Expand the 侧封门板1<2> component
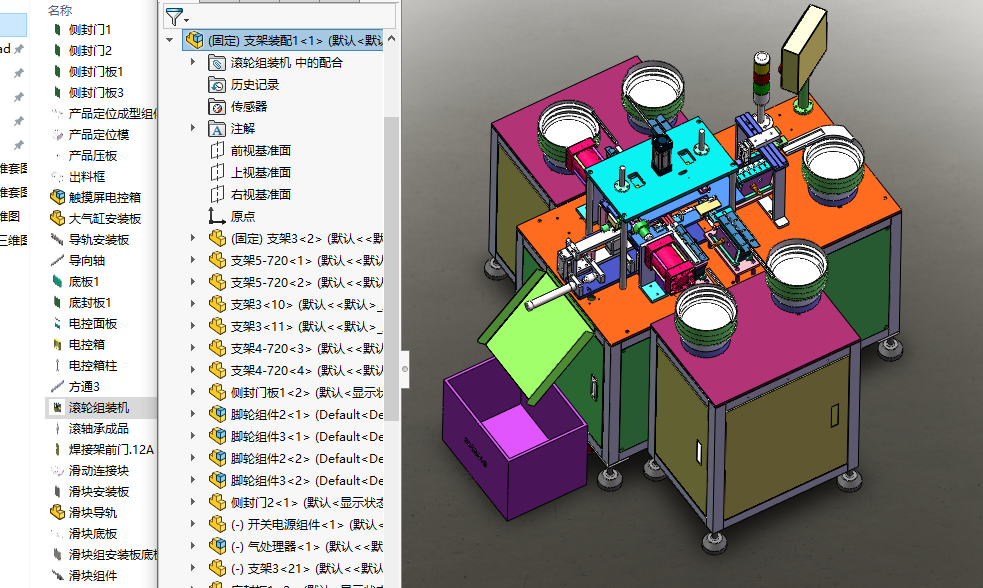The width and height of the screenshot is (983, 588). [x=193, y=392]
